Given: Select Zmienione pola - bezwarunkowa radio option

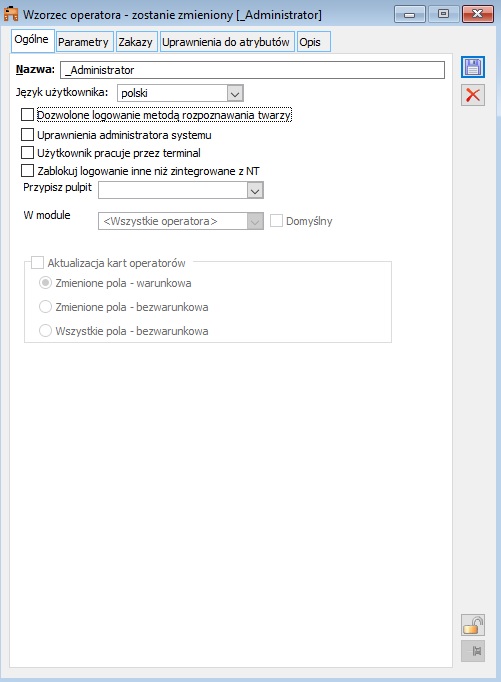Looking at the screenshot, I should coord(45,307).
